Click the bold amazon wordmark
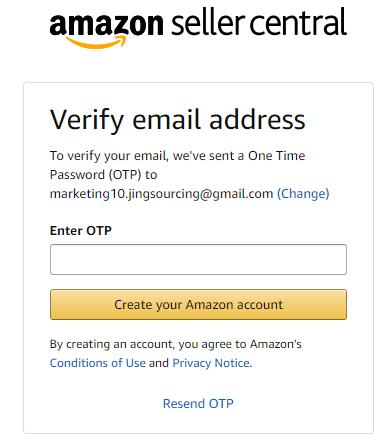The image size is (374, 436). tap(106, 24)
